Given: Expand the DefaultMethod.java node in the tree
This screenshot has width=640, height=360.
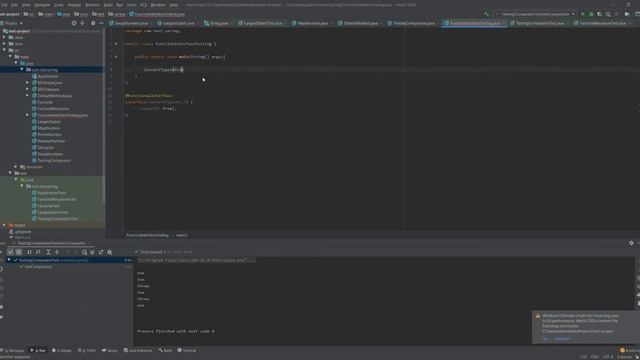Looking at the screenshot, I should pos(28,96).
